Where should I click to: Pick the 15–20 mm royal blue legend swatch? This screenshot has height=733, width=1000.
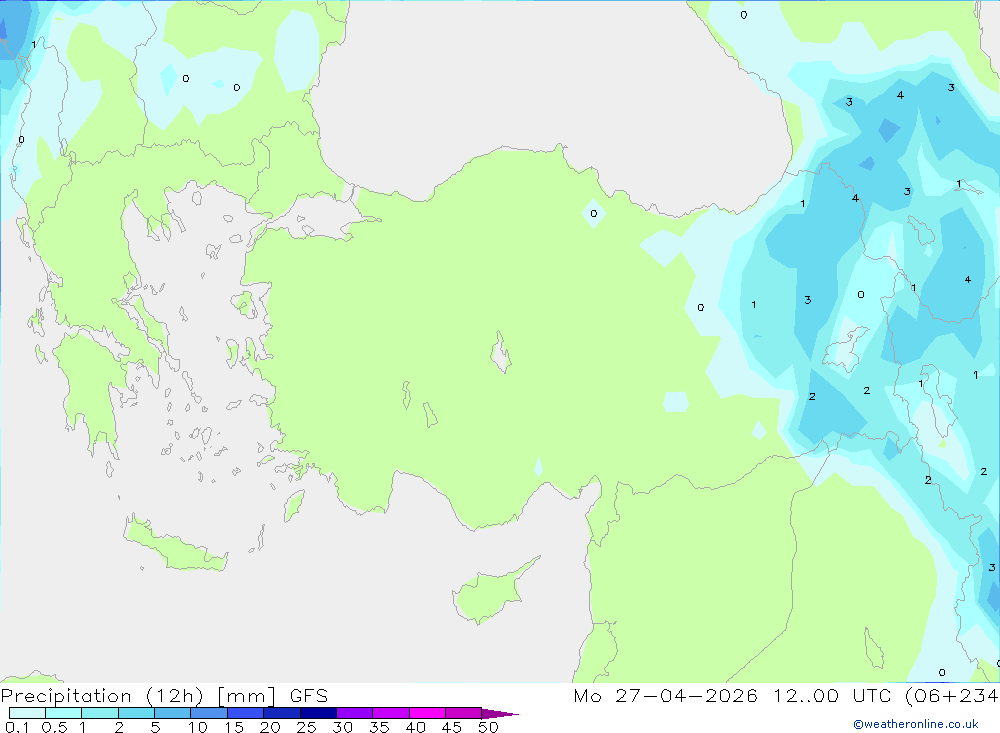pyautogui.click(x=246, y=713)
